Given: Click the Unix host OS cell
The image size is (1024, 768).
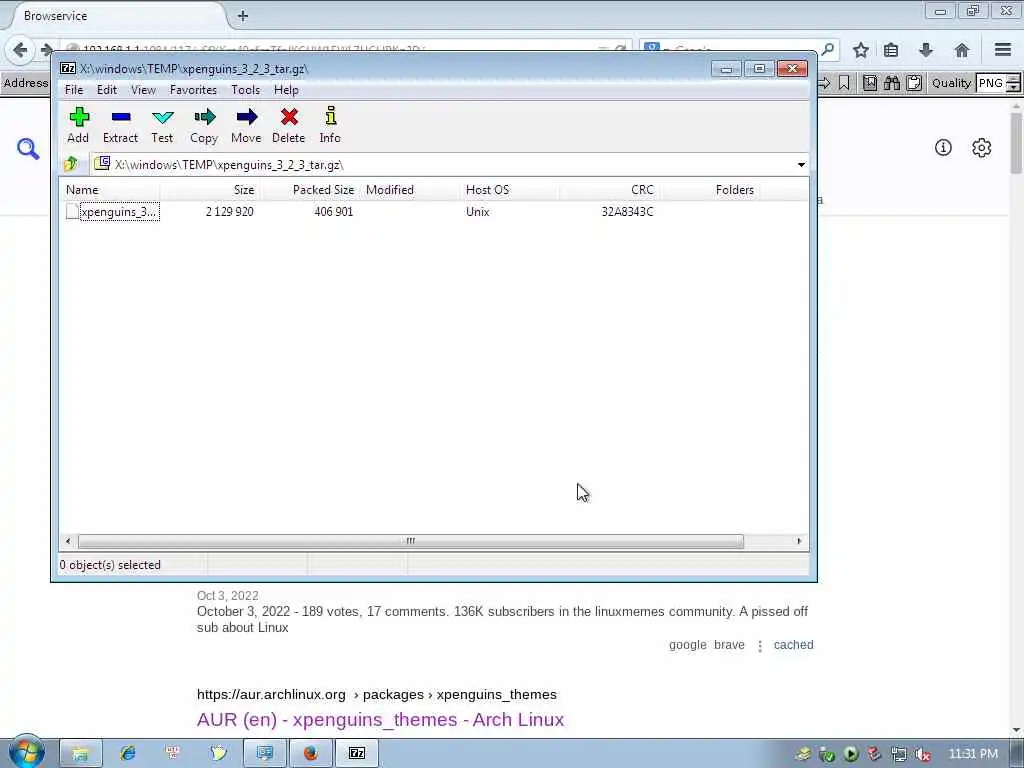Looking at the screenshot, I should click(x=477, y=212).
